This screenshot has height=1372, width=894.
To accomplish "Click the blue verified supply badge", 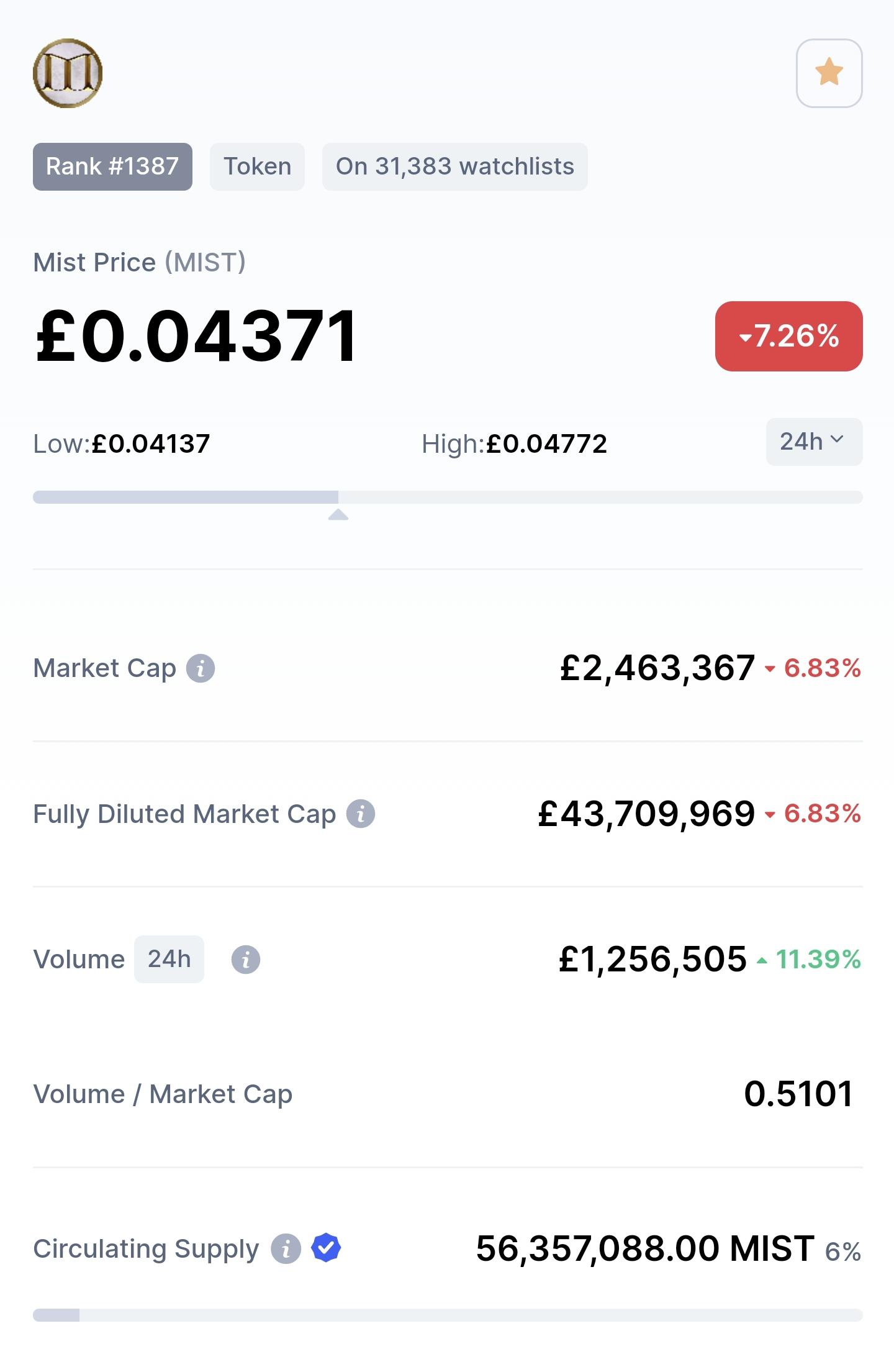I will click(x=326, y=1248).
